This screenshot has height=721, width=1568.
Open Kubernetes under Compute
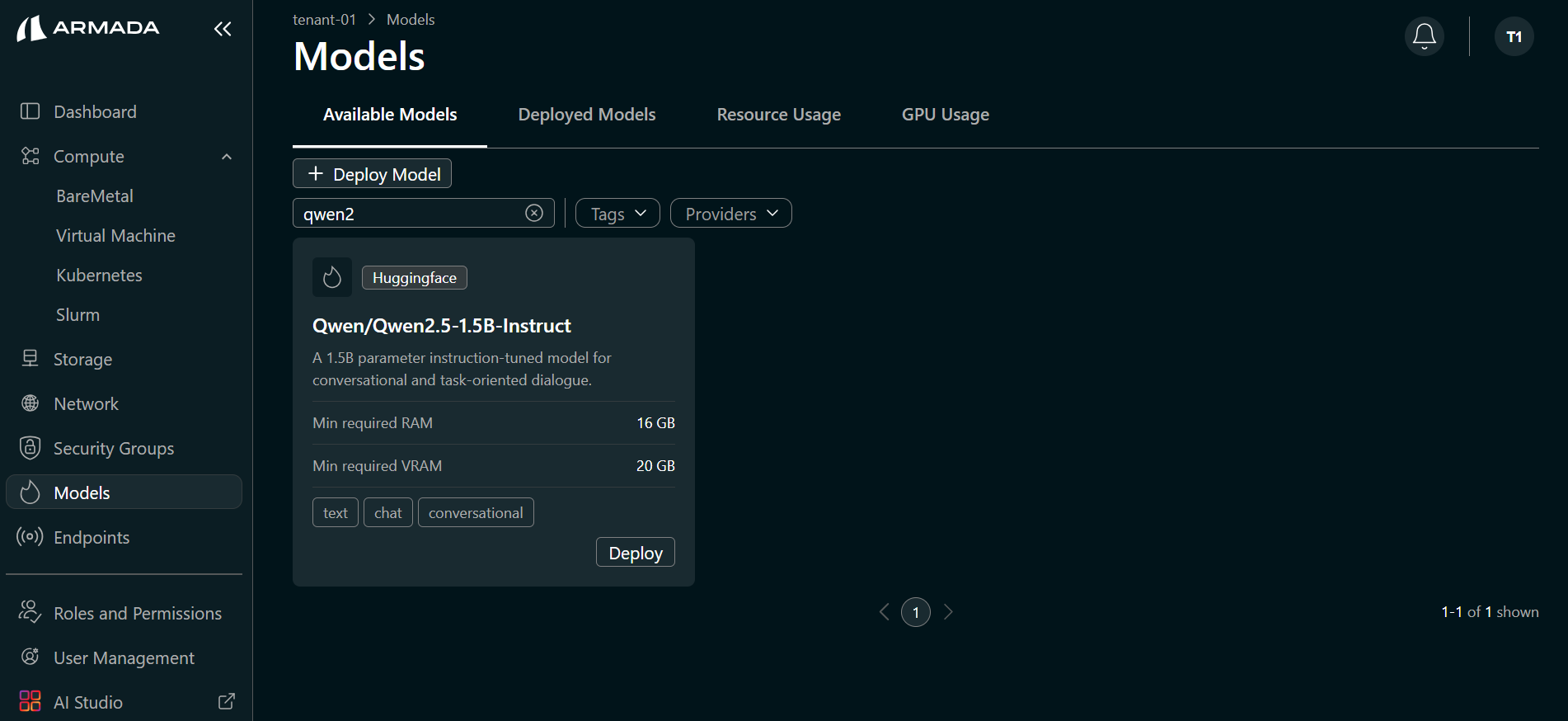99,276
